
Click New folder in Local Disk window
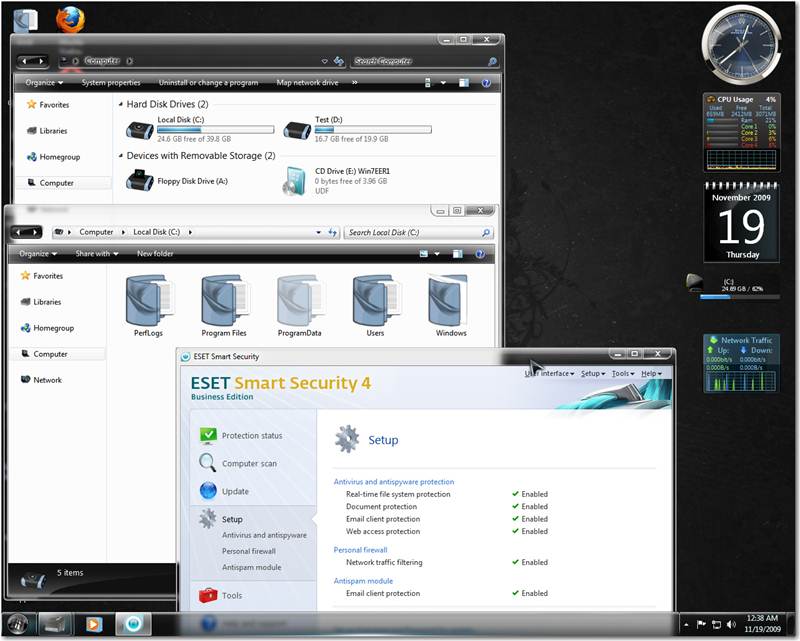point(155,254)
